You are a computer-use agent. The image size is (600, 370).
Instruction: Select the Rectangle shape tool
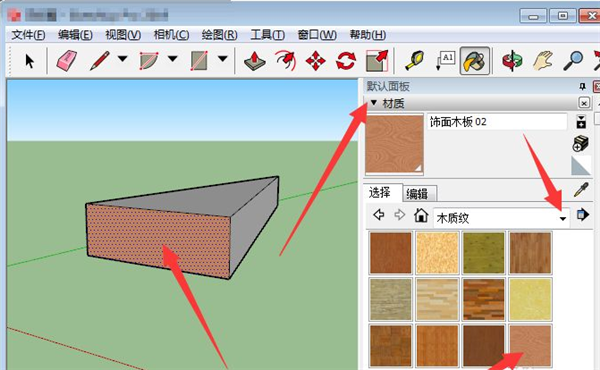coord(199,60)
